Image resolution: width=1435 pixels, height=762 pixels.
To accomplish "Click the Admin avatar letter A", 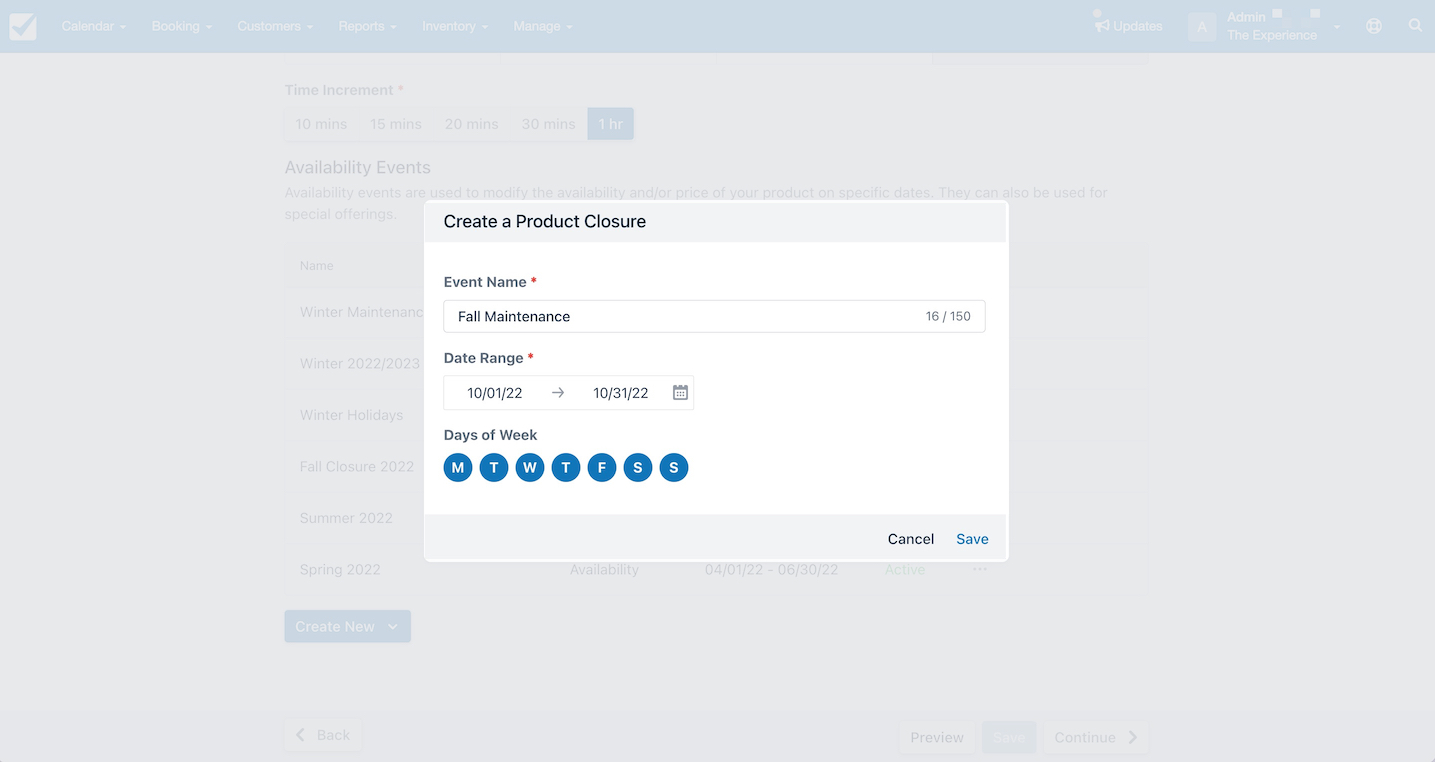I will pyautogui.click(x=1202, y=27).
